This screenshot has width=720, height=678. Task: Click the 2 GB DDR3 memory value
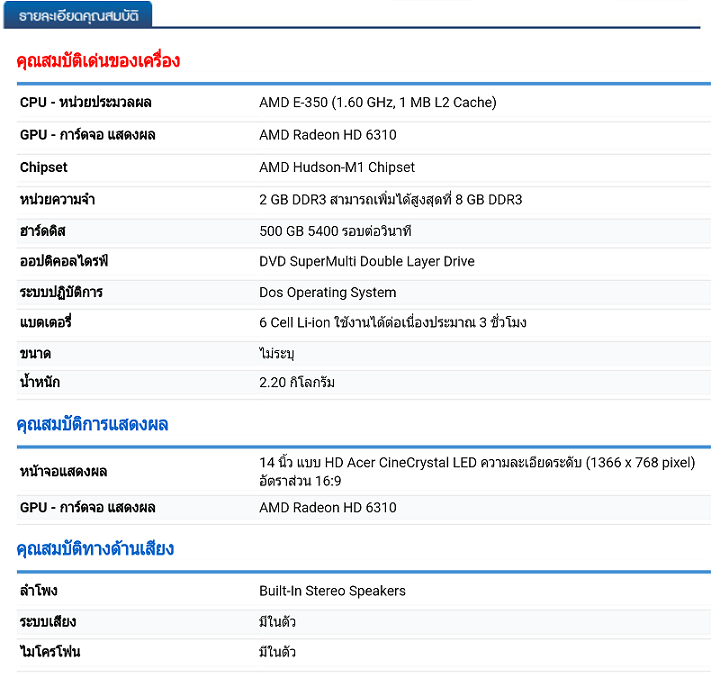(390, 200)
